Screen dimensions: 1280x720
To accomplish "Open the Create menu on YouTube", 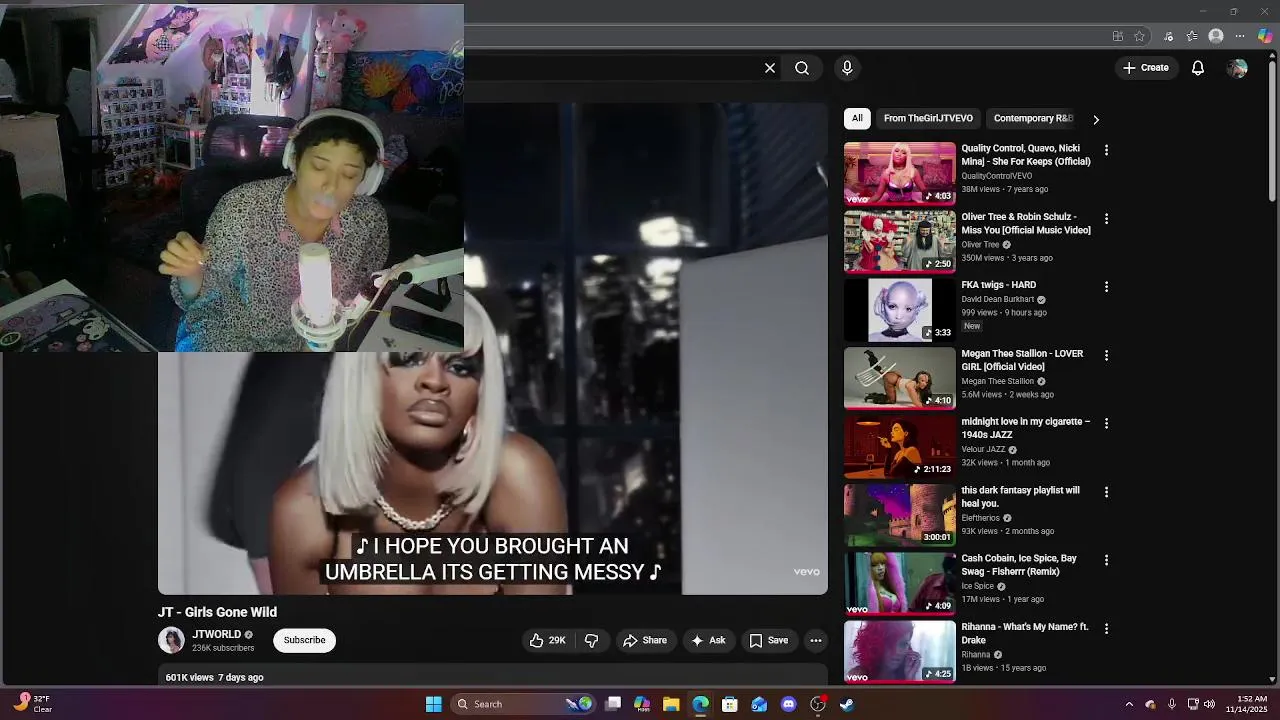I will [1146, 68].
